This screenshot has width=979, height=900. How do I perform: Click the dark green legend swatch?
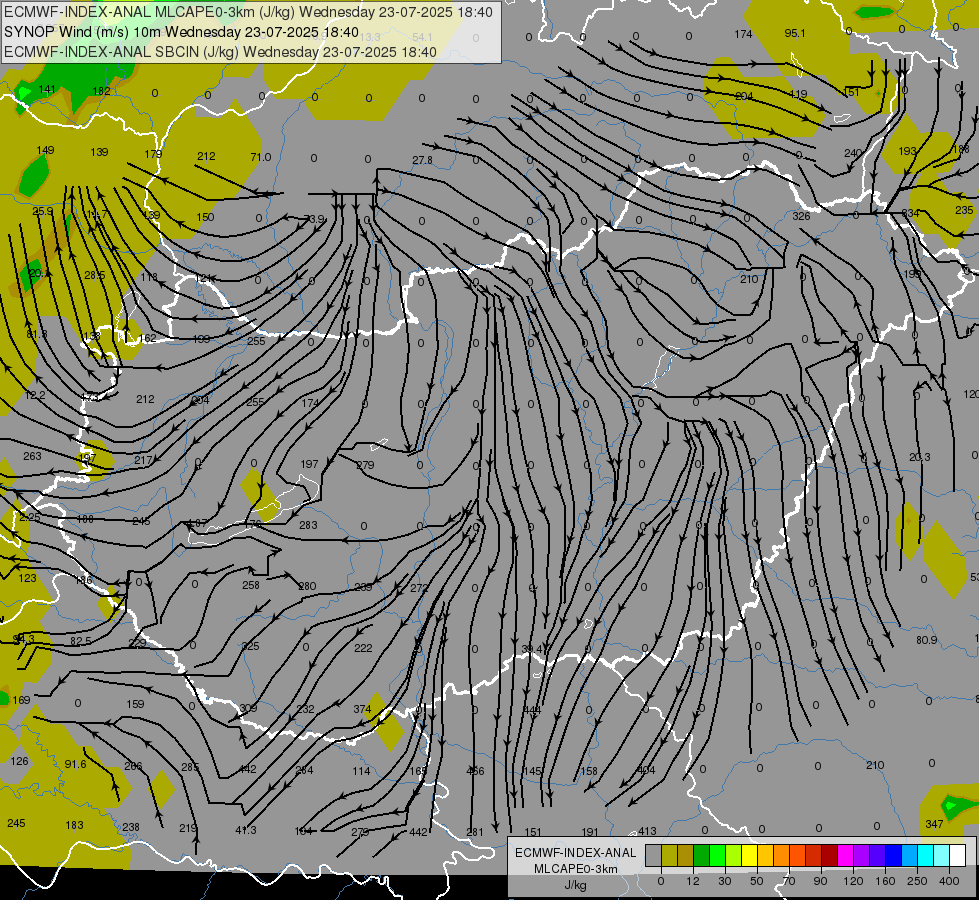702,856
